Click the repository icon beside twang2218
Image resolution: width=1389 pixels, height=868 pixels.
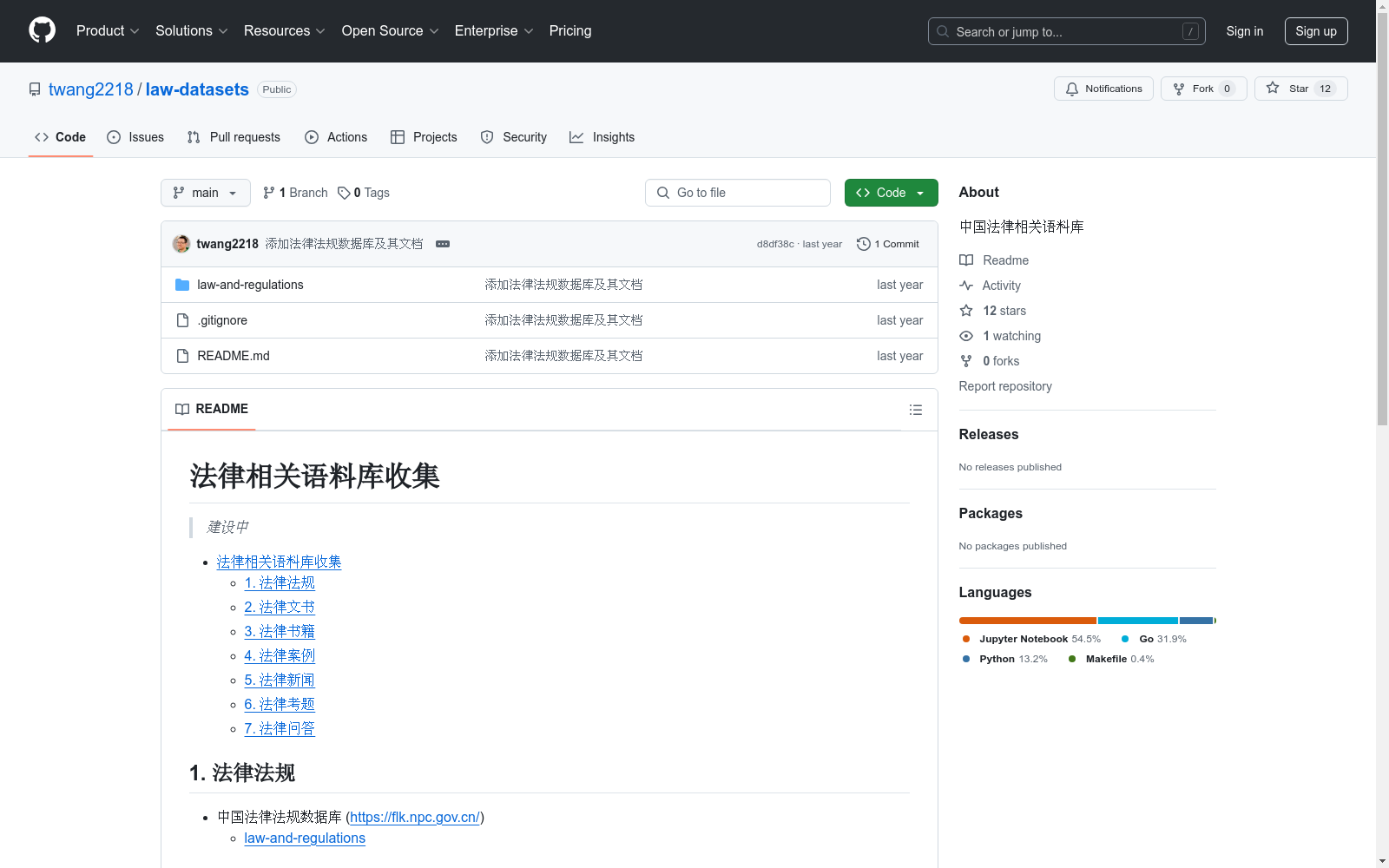point(35,89)
